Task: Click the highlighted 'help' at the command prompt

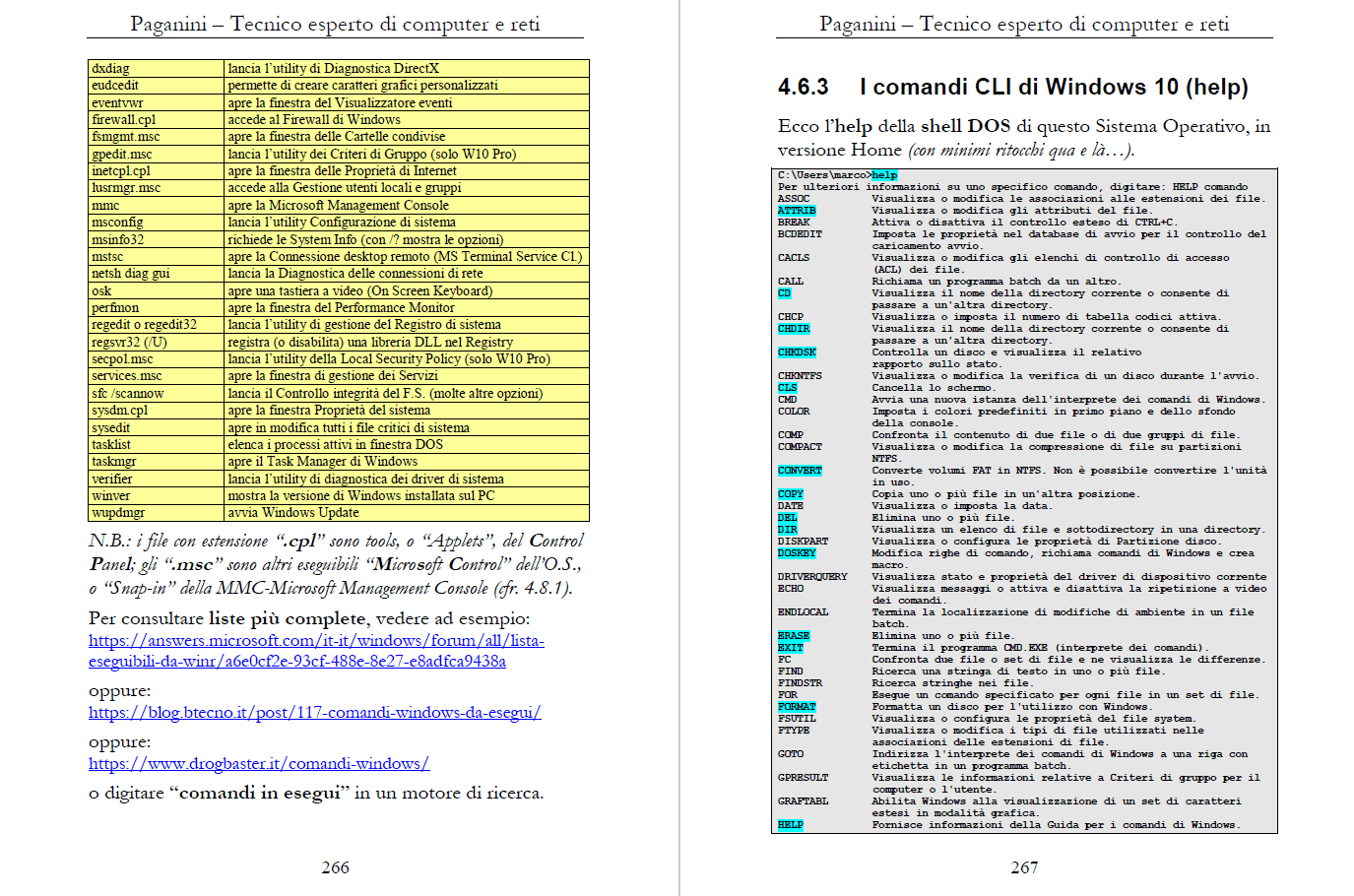Action: [884, 175]
